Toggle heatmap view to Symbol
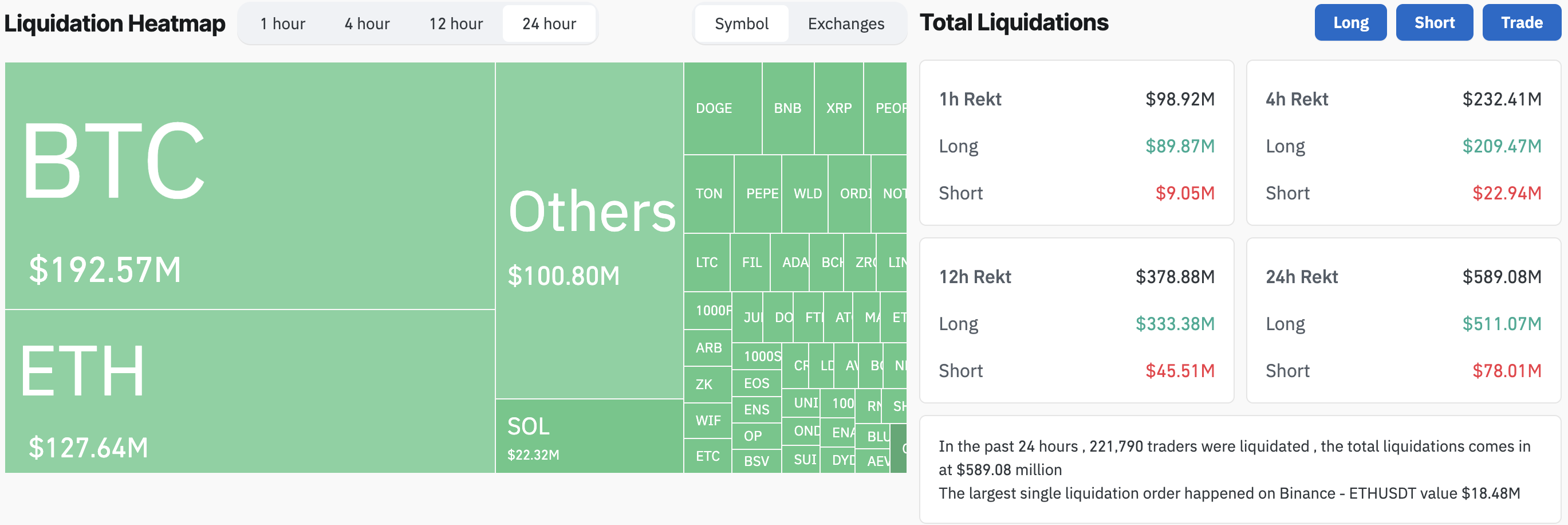The height and width of the screenshot is (525, 1568). [742, 23]
